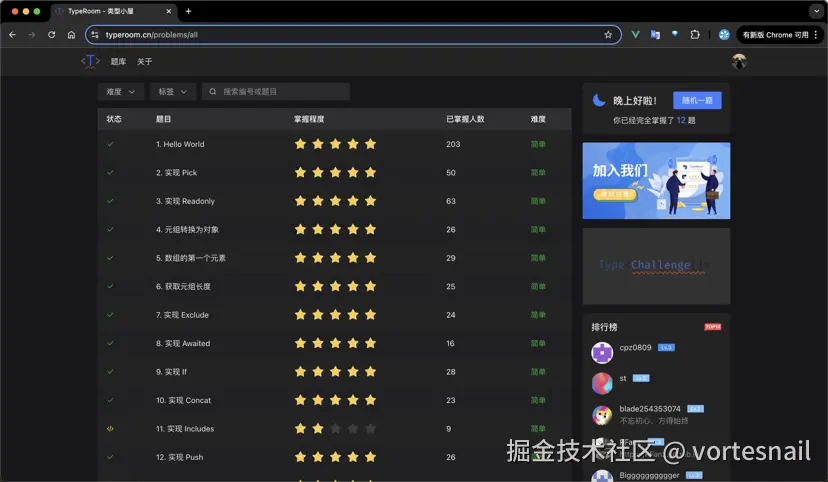Open the 题库 menu item
The width and height of the screenshot is (828, 482).
coord(118,61)
